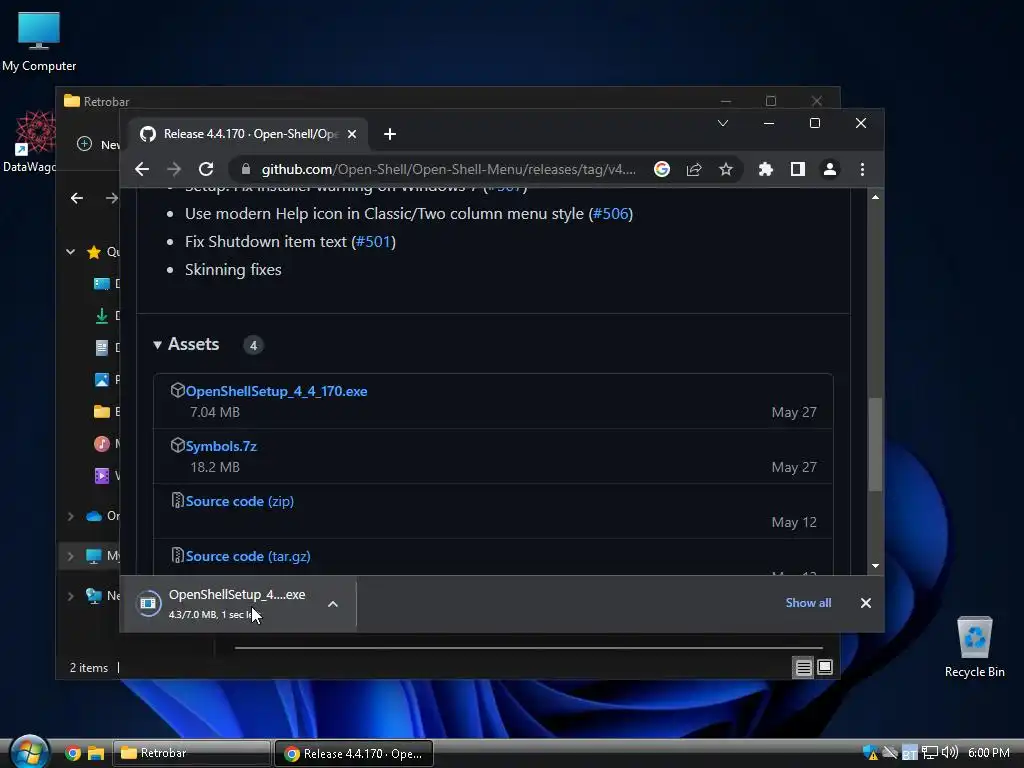Show all downloads
The width and height of the screenshot is (1024, 768).
tap(808, 603)
